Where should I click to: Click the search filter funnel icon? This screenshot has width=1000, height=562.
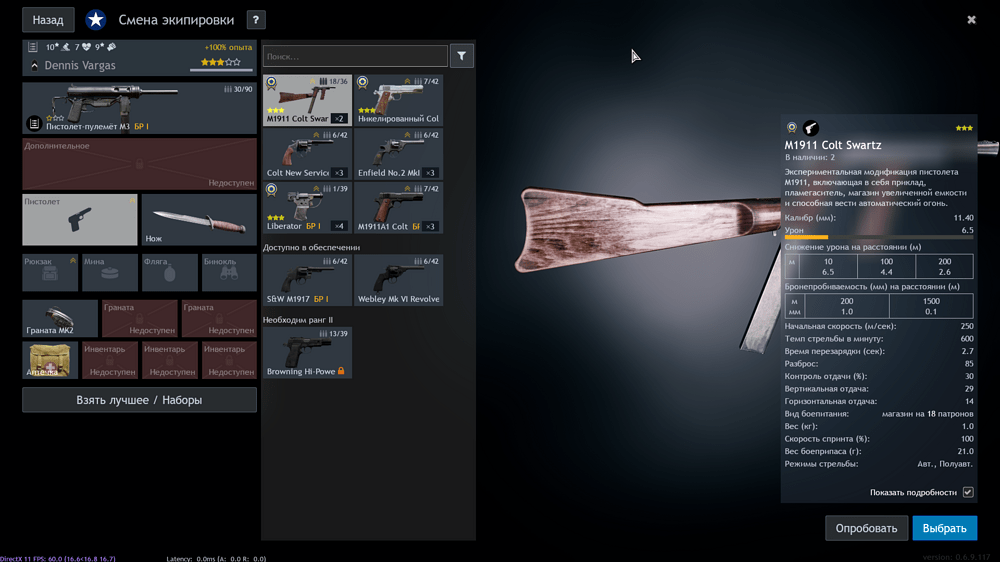coord(461,57)
